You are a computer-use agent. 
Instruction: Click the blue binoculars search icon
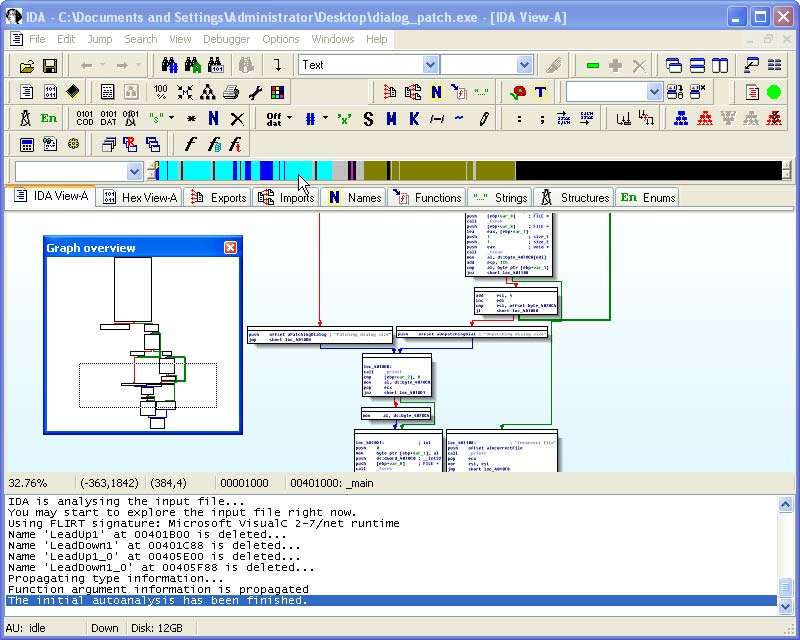tap(169, 65)
